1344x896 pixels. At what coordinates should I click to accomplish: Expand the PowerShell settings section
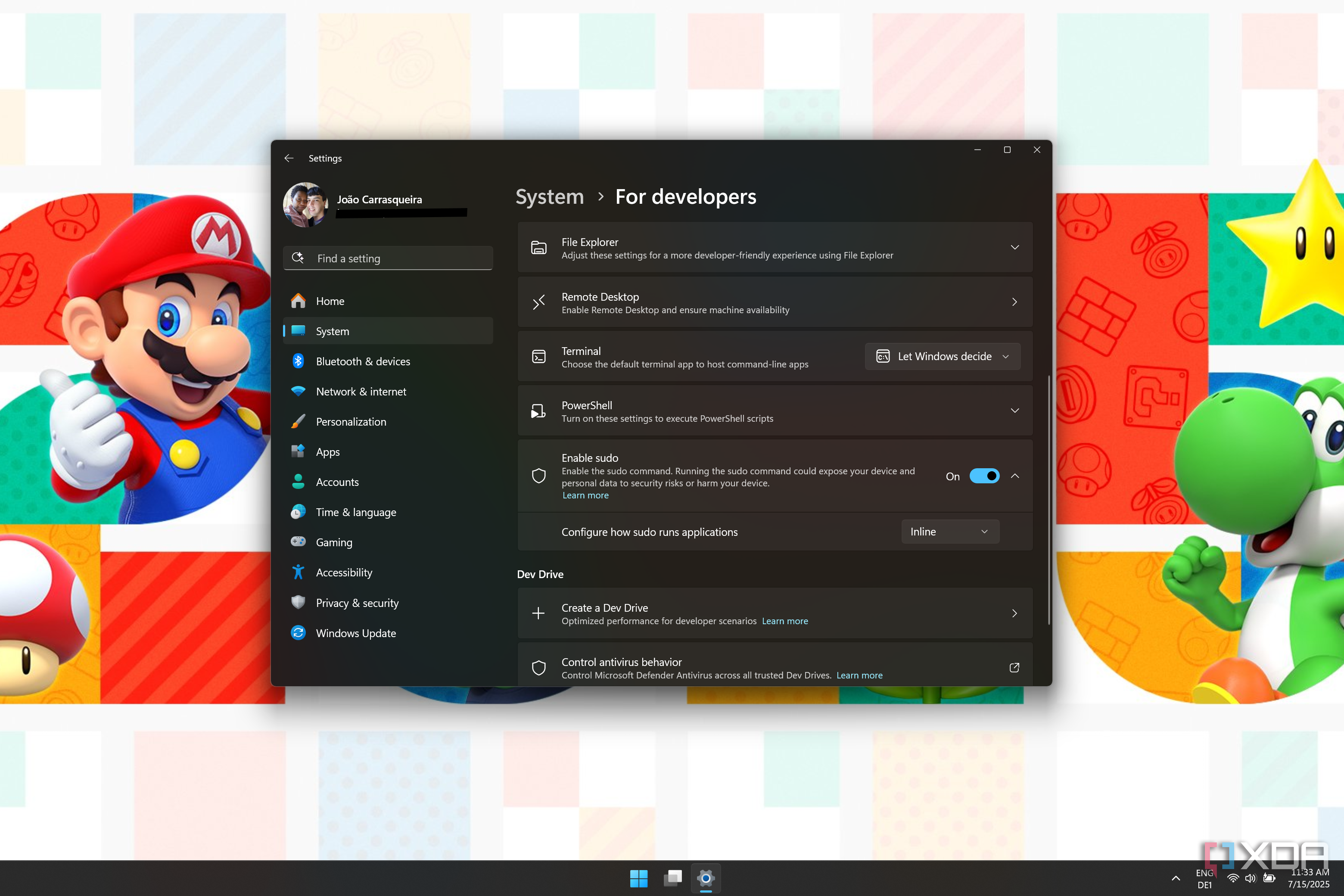coord(1015,410)
